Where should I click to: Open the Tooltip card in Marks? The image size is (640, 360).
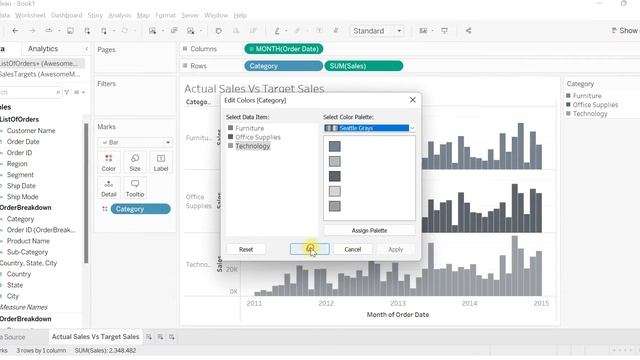click(x=135, y=188)
